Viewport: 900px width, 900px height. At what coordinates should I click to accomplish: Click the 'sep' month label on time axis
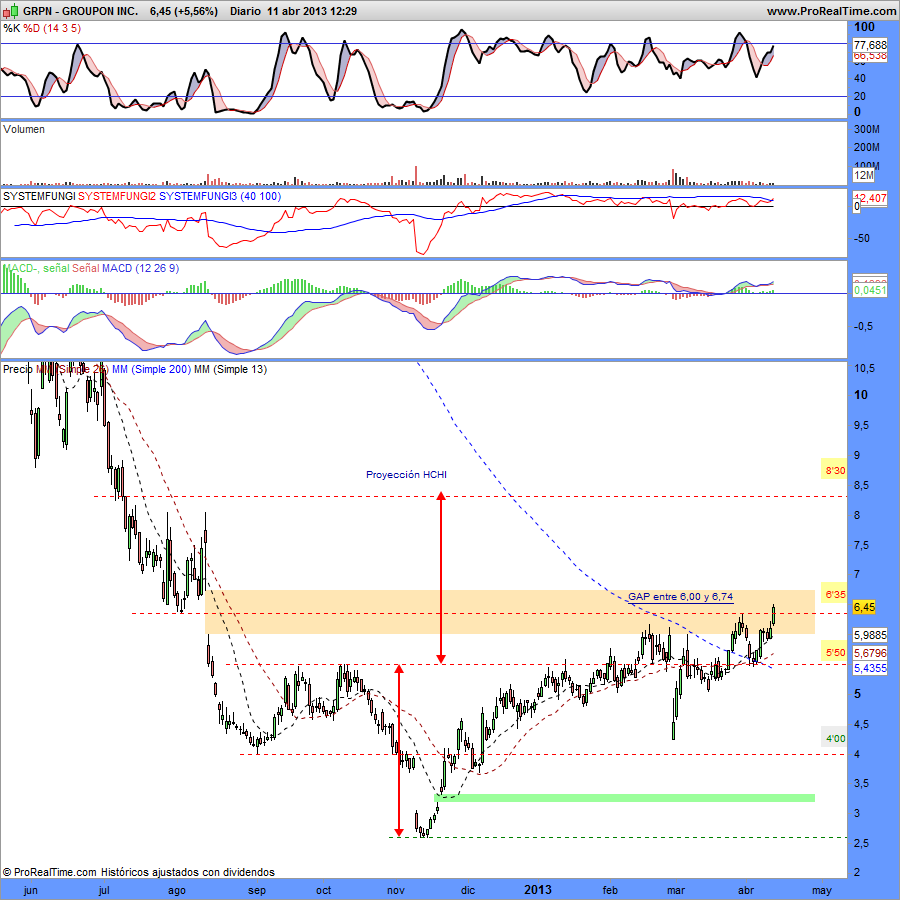[x=257, y=890]
